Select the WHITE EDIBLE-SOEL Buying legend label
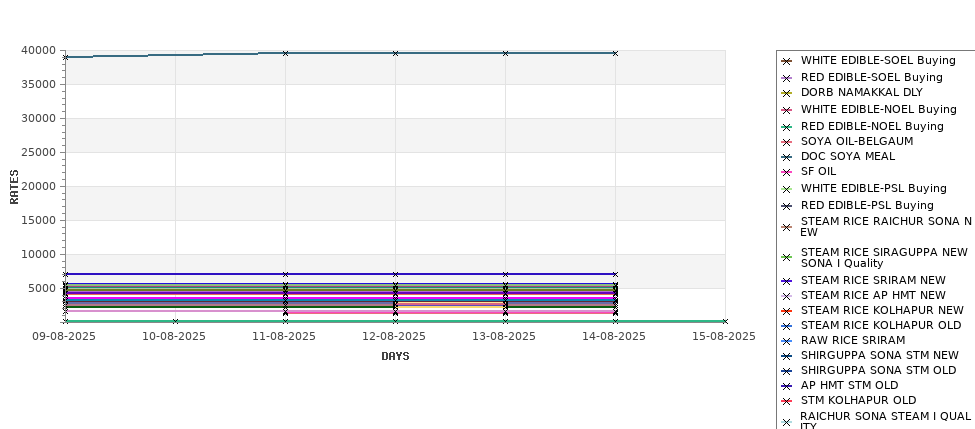The width and height of the screenshot is (975, 429). click(x=878, y=60)
